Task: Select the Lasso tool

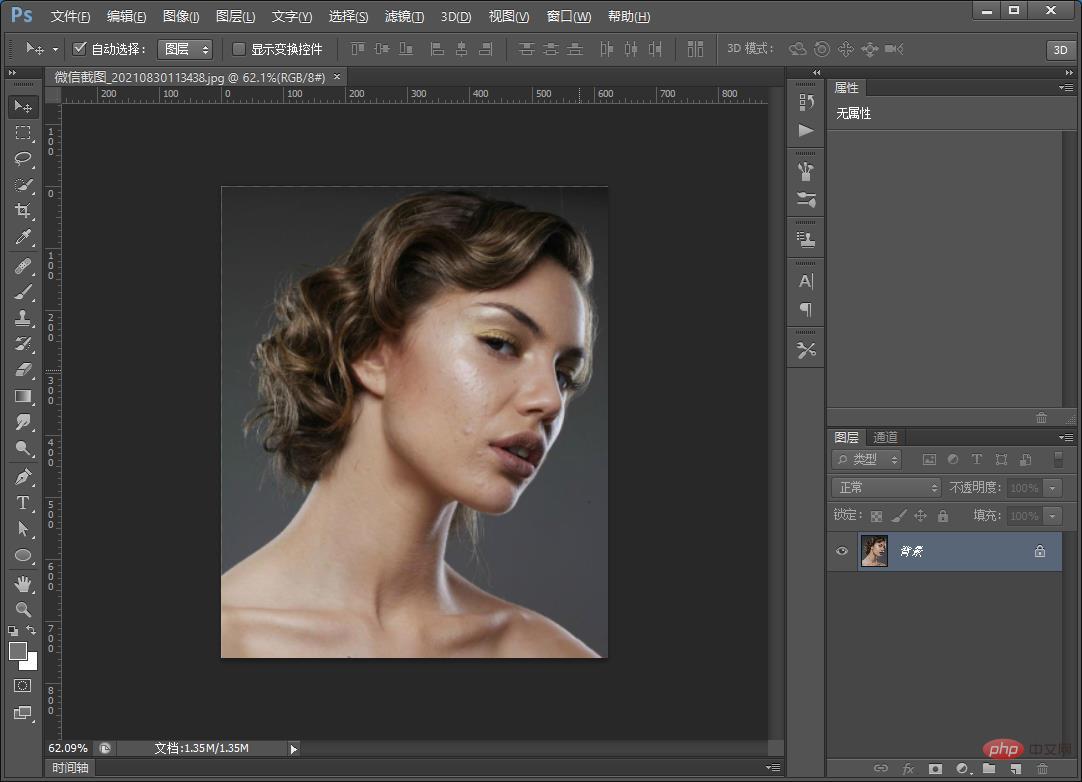Action: (x=23, y=159)
